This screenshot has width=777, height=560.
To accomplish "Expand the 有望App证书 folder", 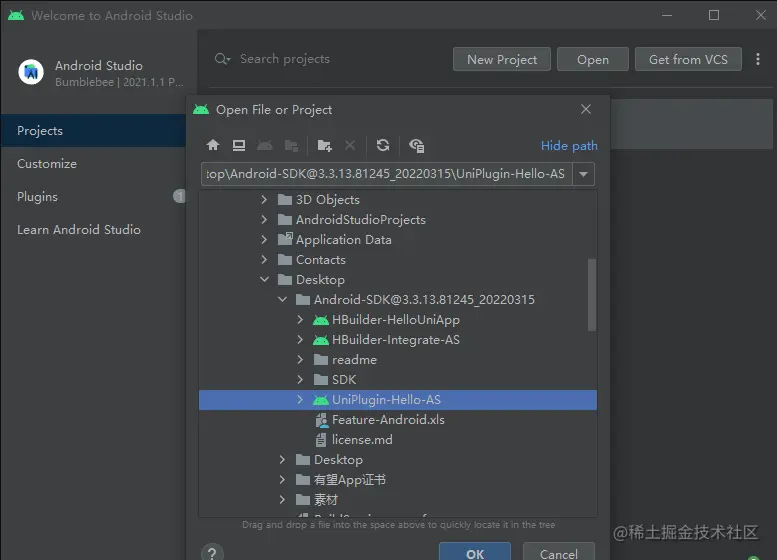I will click(x=282, y=479).
